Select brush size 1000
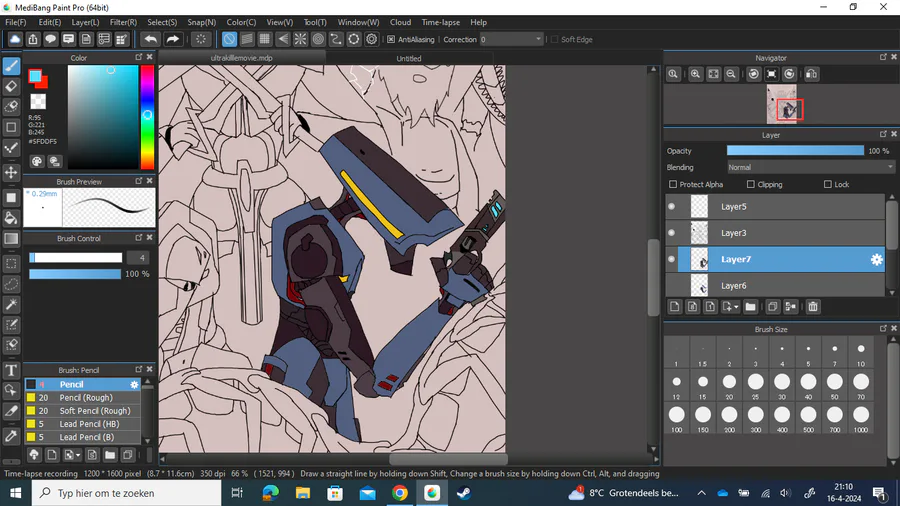900x506 pixels. point(861,418)
